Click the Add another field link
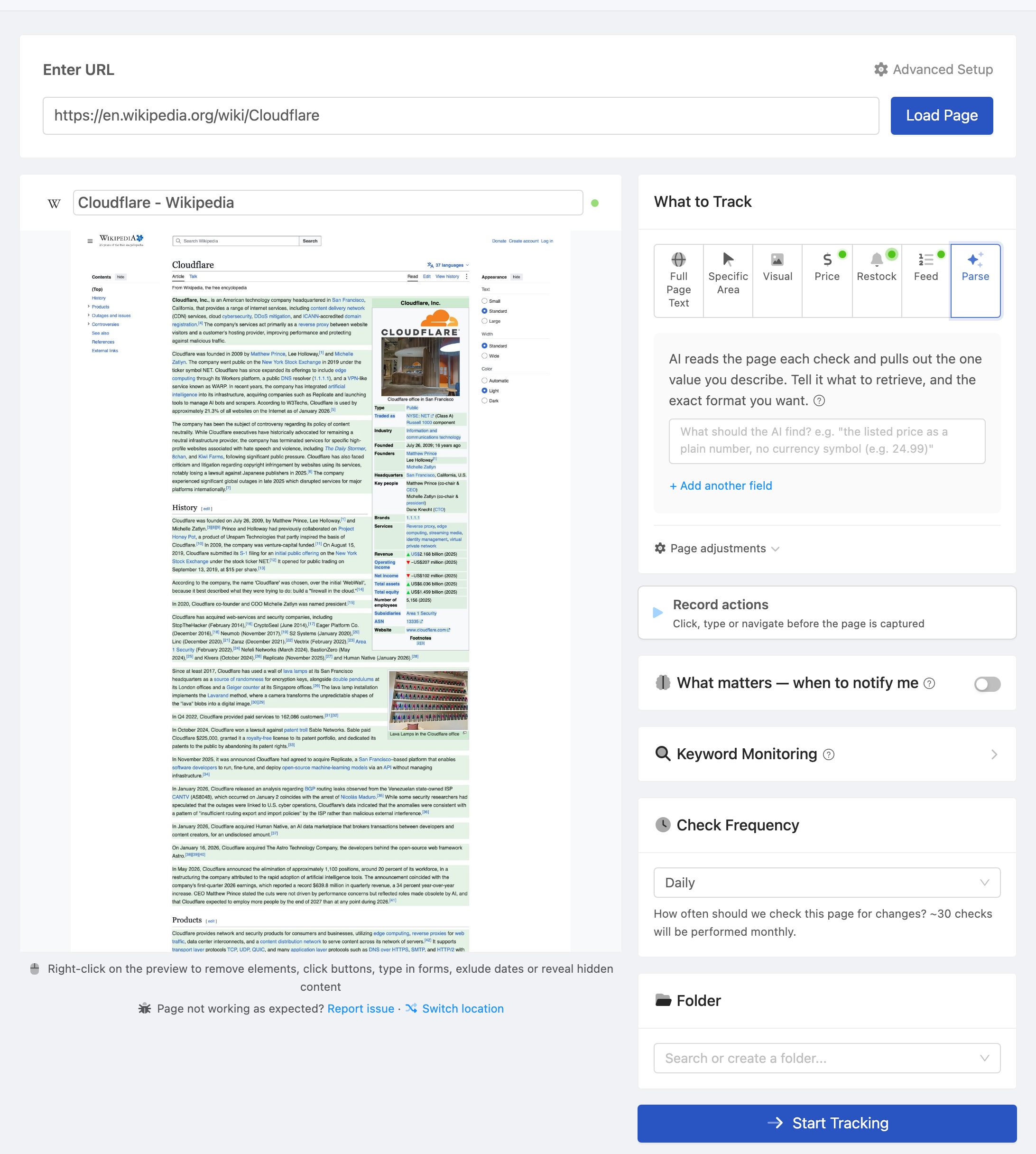1036x1154 pixels. pos(721,485)
